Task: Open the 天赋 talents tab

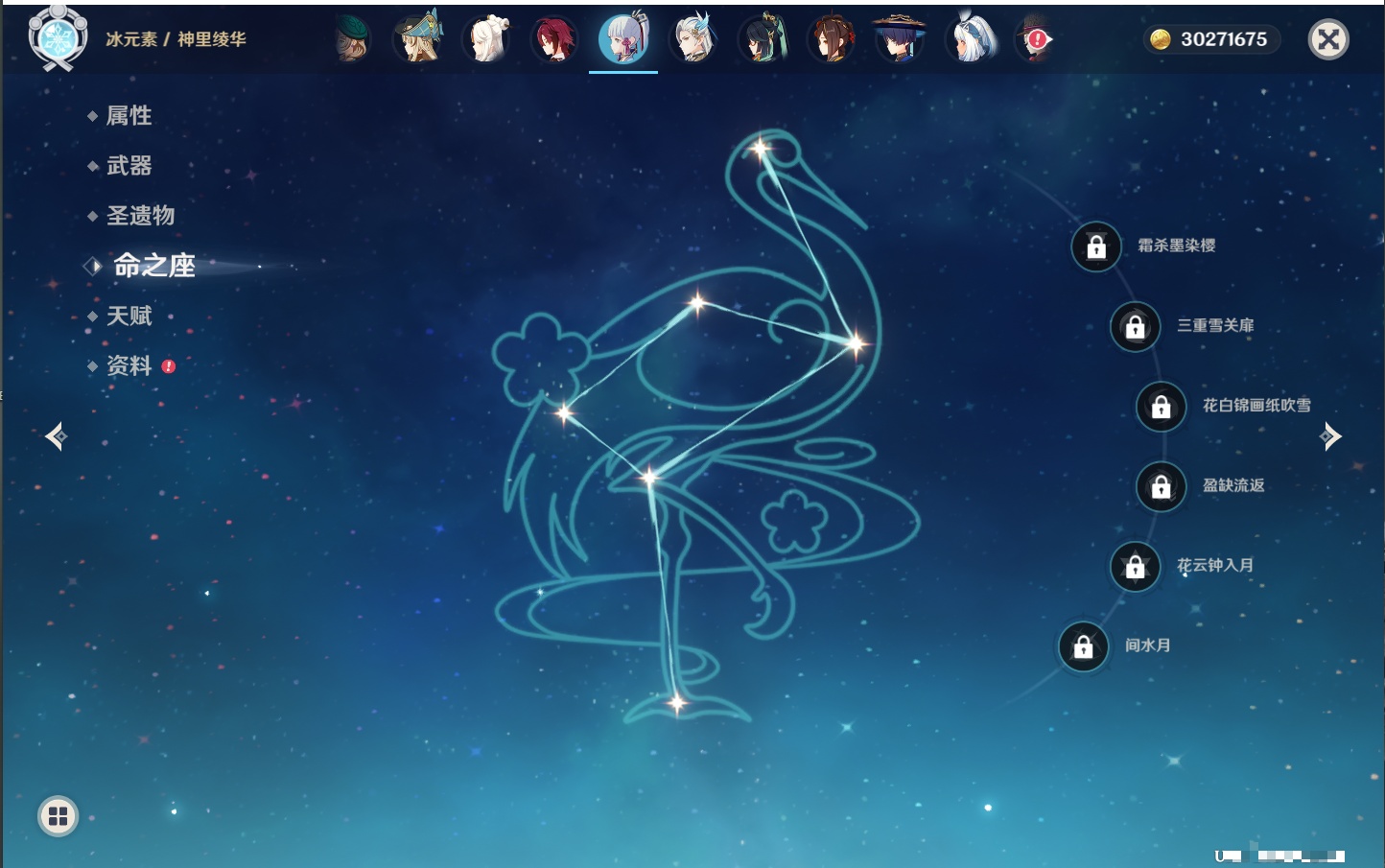Action: [x=129, y=316]
